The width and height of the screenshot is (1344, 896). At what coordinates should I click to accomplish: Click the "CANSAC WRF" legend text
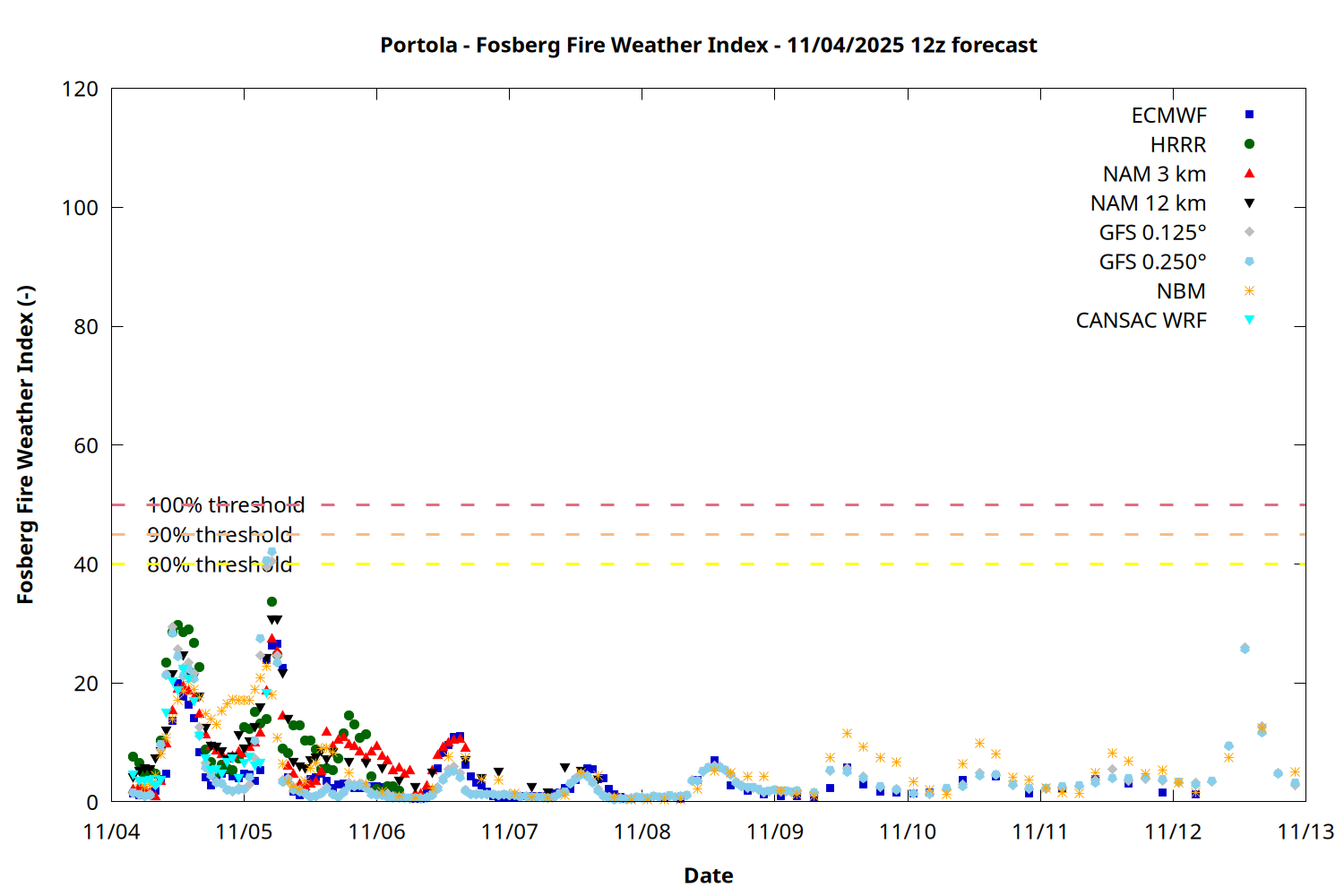pos(1141,321)
